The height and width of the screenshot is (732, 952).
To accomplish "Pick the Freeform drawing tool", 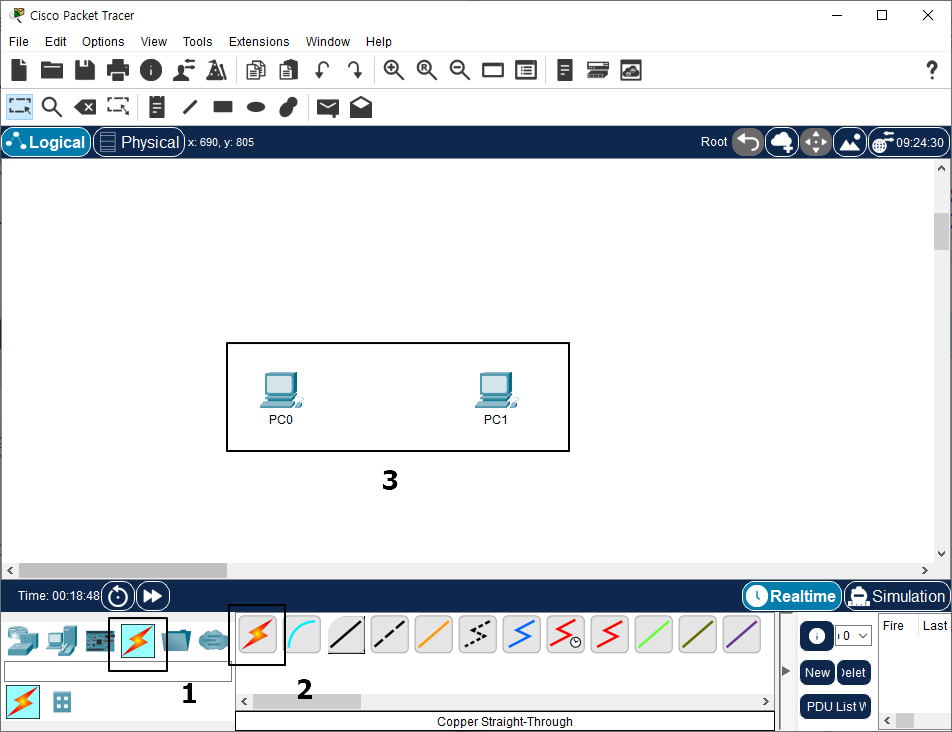I will tap(288, 107).
